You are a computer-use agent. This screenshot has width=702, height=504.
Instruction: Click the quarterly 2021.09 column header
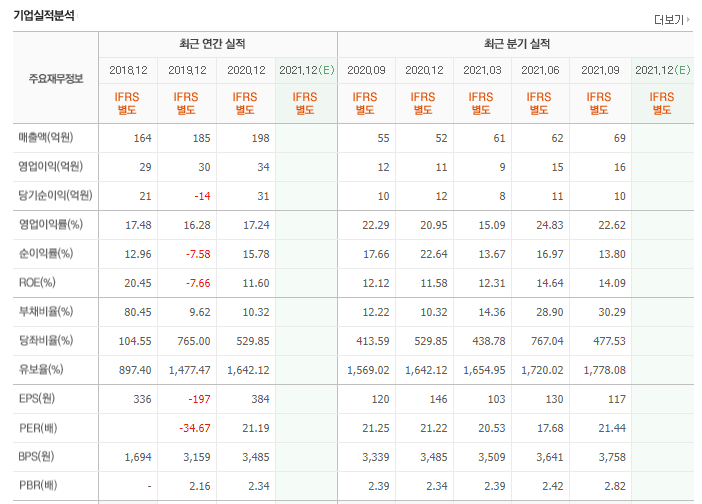[600, 70]
